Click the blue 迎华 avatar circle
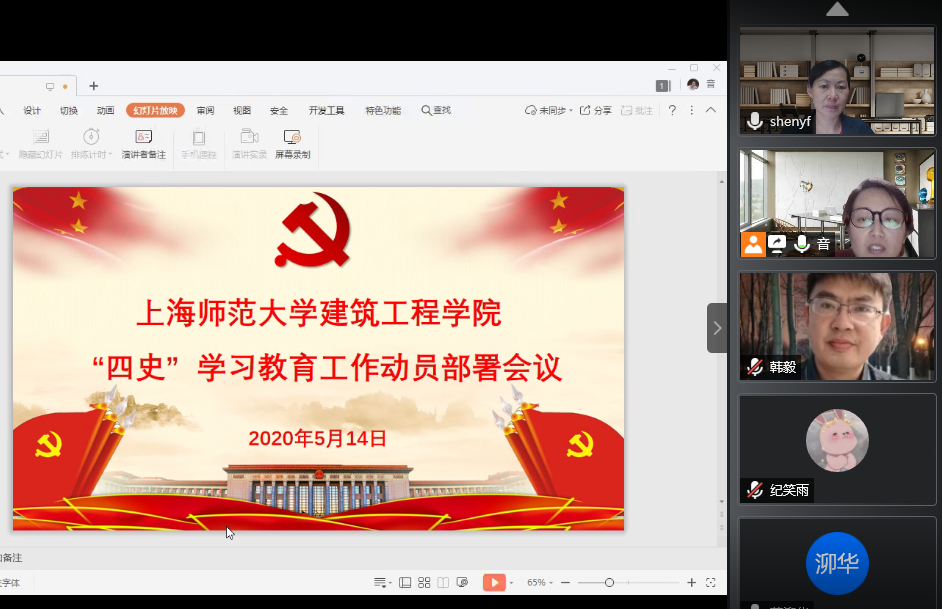Image resolution: width=942 pixels, height=609 pixels. click(x=837, y=563)
